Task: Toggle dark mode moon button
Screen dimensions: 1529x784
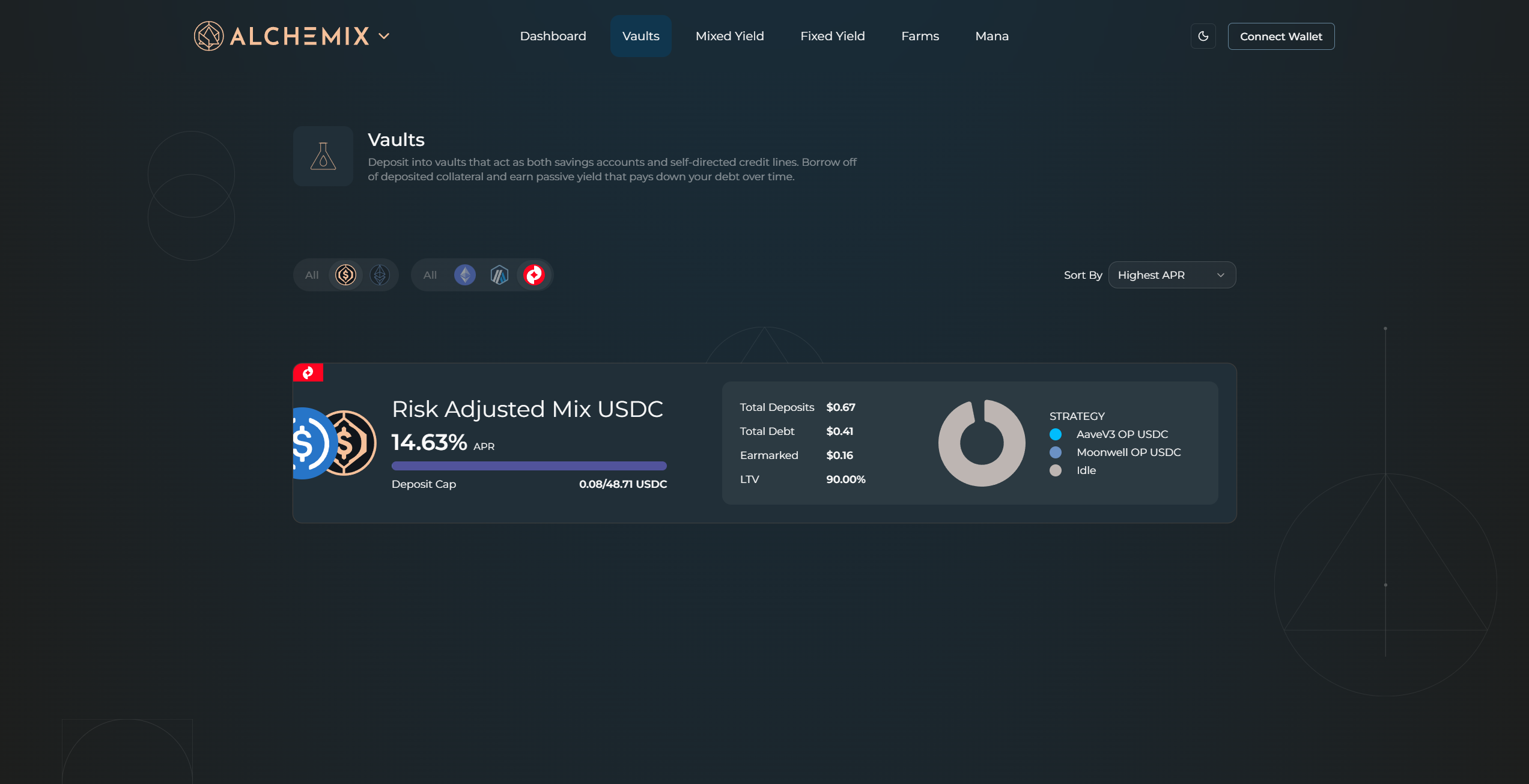Action: (1203, 36)
